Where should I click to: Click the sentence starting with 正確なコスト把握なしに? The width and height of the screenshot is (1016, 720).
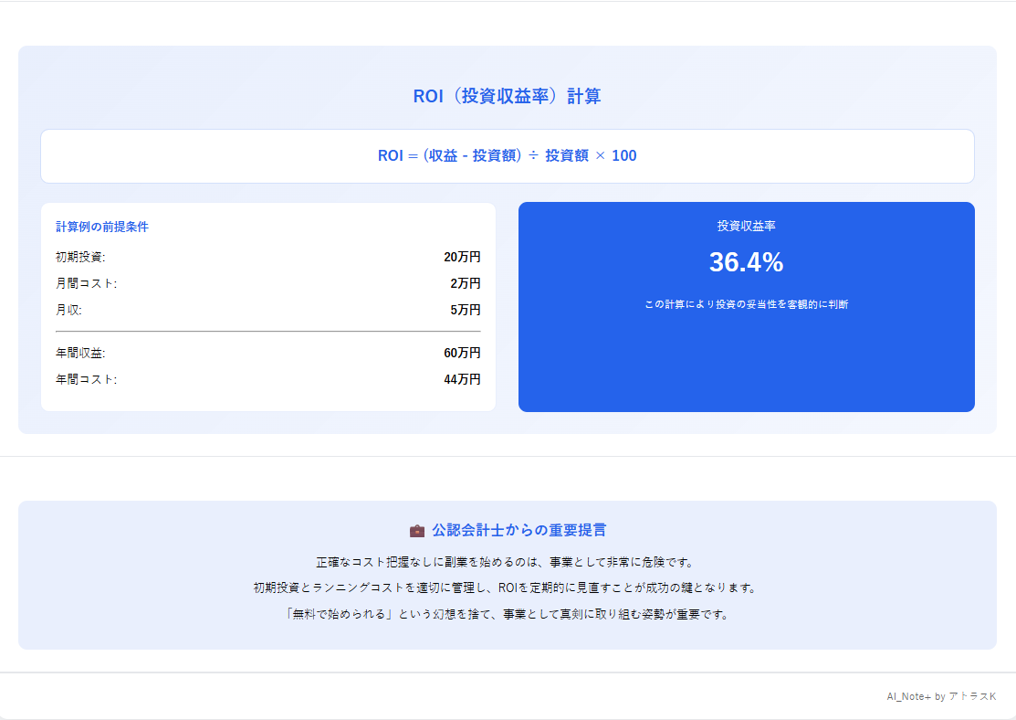[507, 562]
